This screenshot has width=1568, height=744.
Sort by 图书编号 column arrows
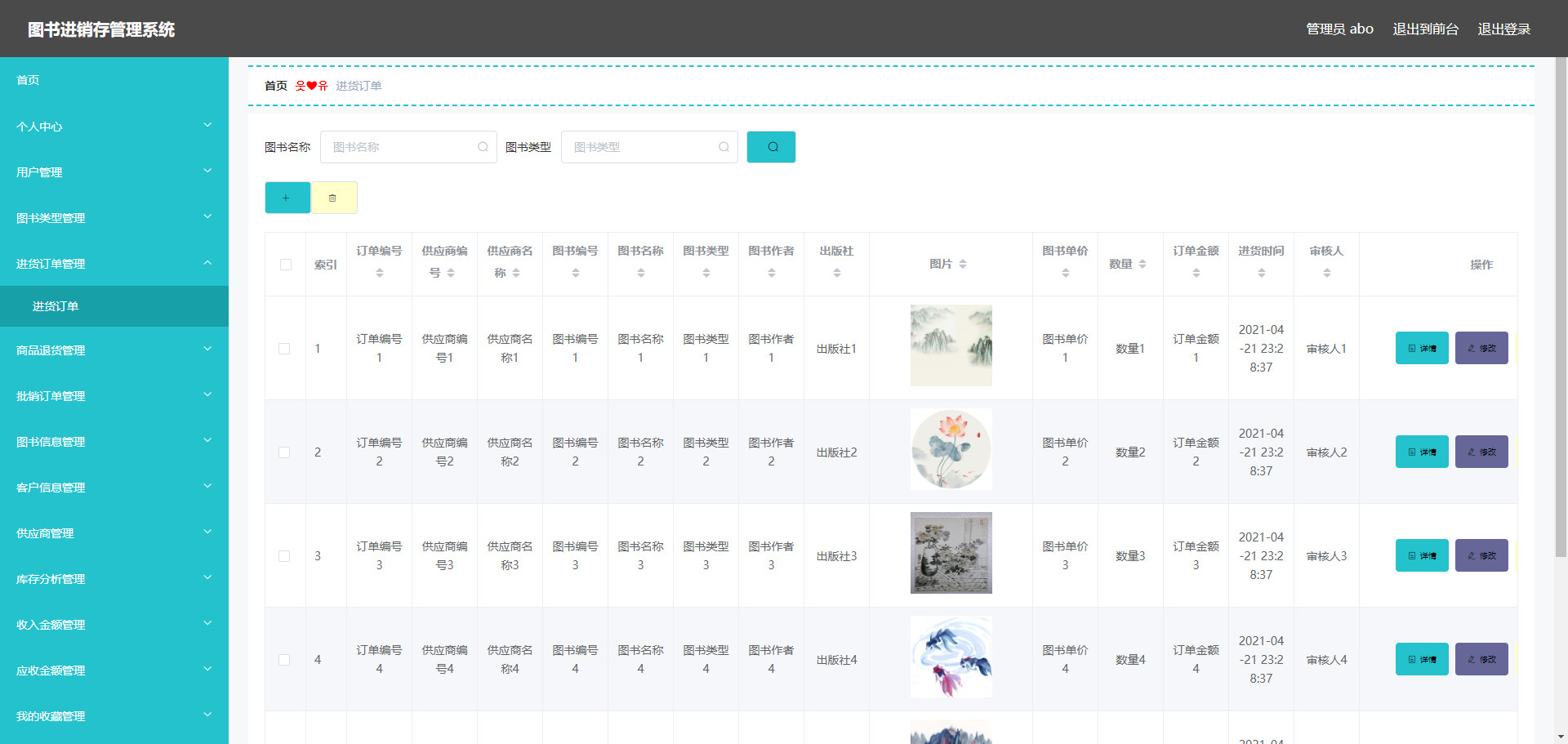tap(576, 273)
